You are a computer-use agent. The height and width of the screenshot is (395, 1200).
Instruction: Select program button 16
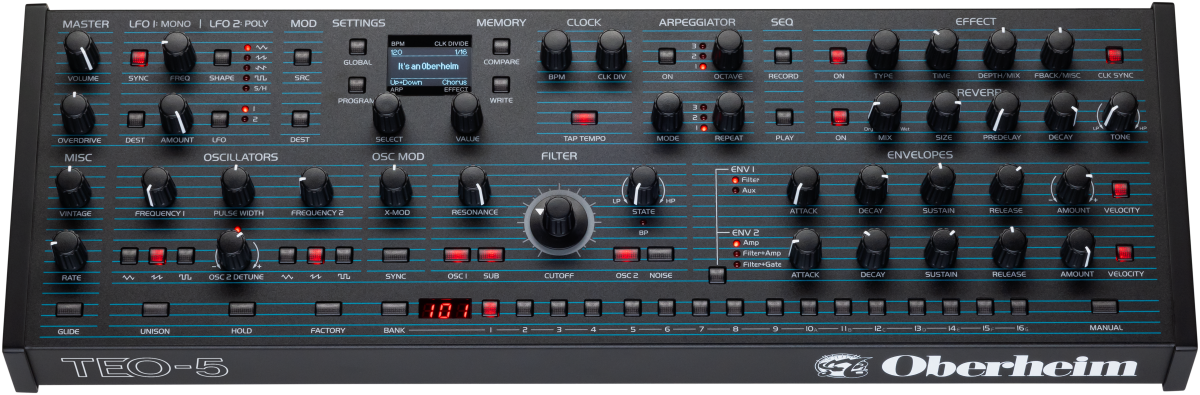(1018, 306)
